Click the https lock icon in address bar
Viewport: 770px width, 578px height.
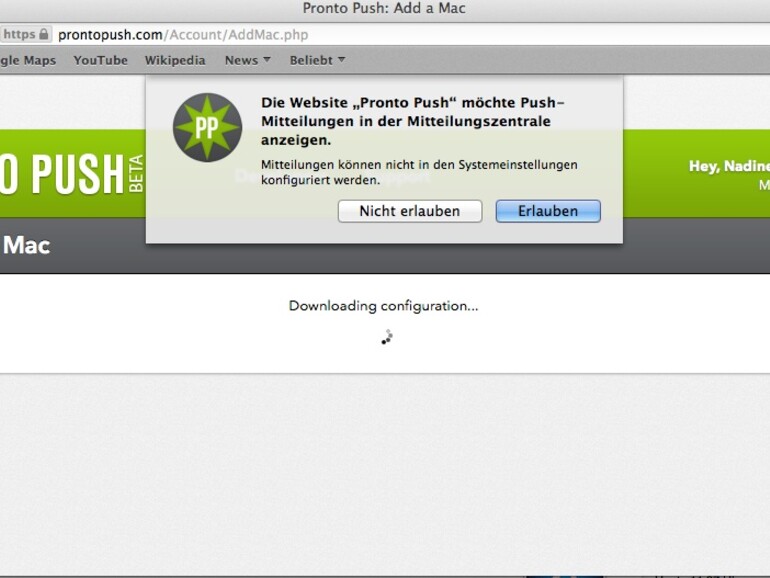[44, 34]
